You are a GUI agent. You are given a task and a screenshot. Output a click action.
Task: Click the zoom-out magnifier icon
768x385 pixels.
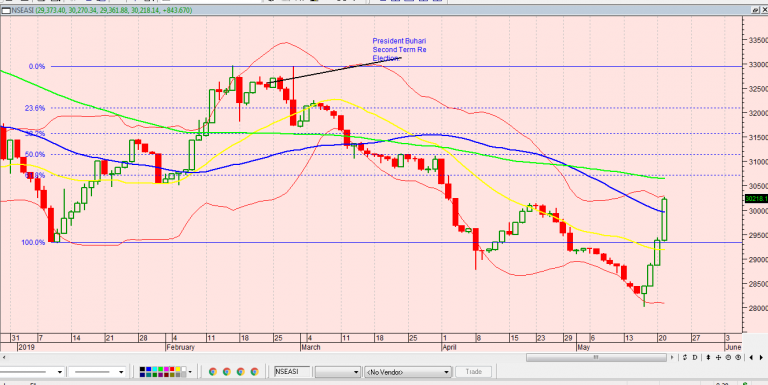(x=728, y=358)
